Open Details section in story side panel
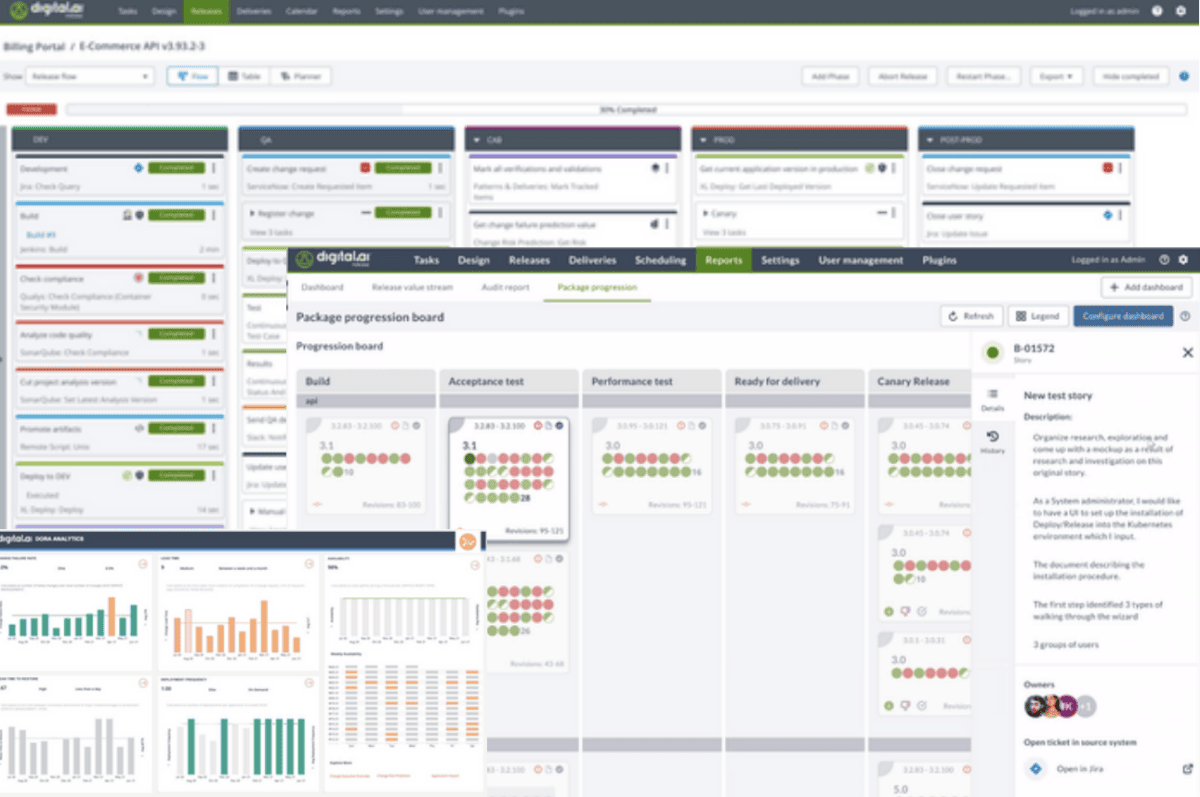This screenshot has height=797, width=1200. (992, 401)
